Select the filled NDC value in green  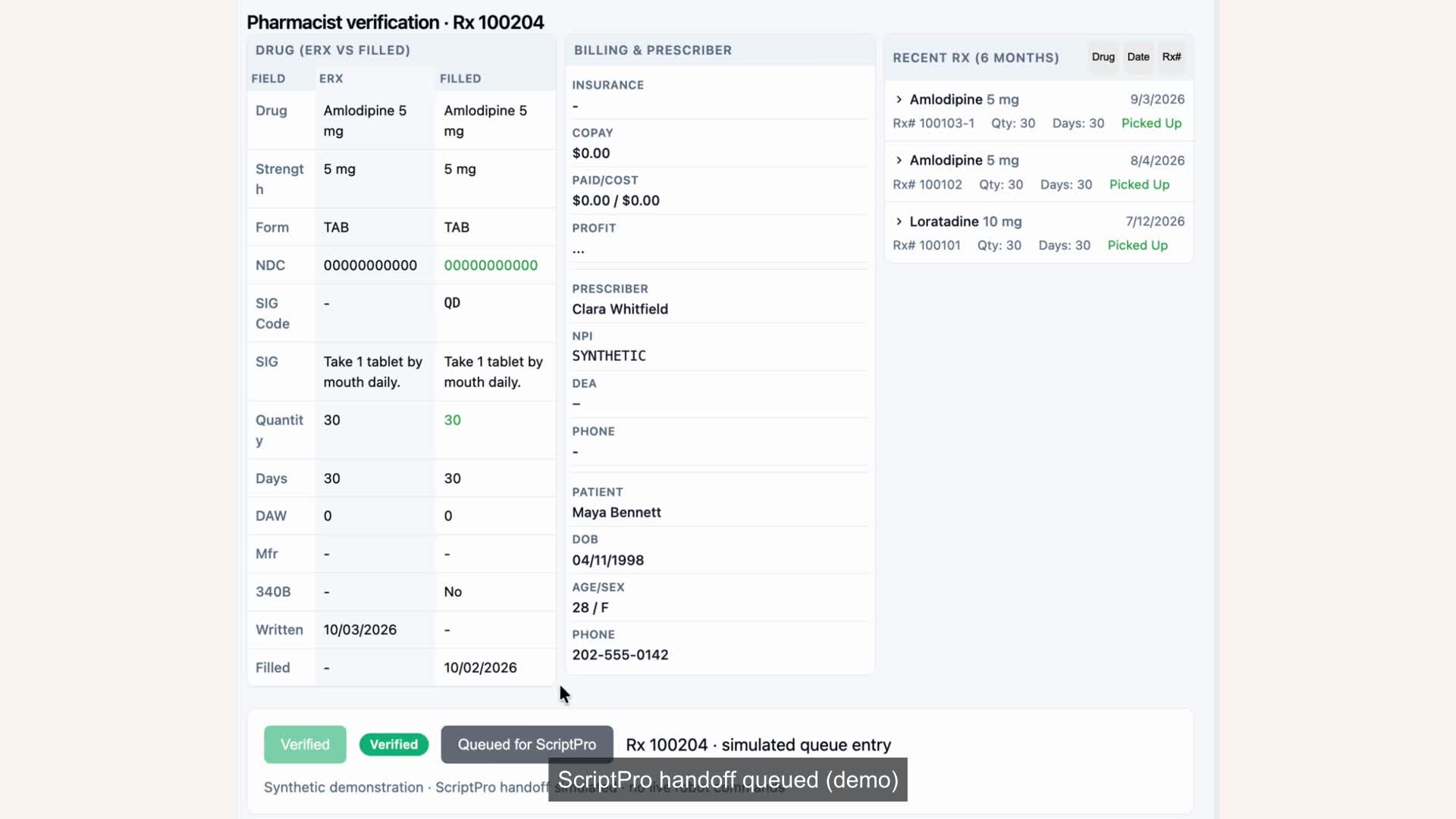[491, 265]
